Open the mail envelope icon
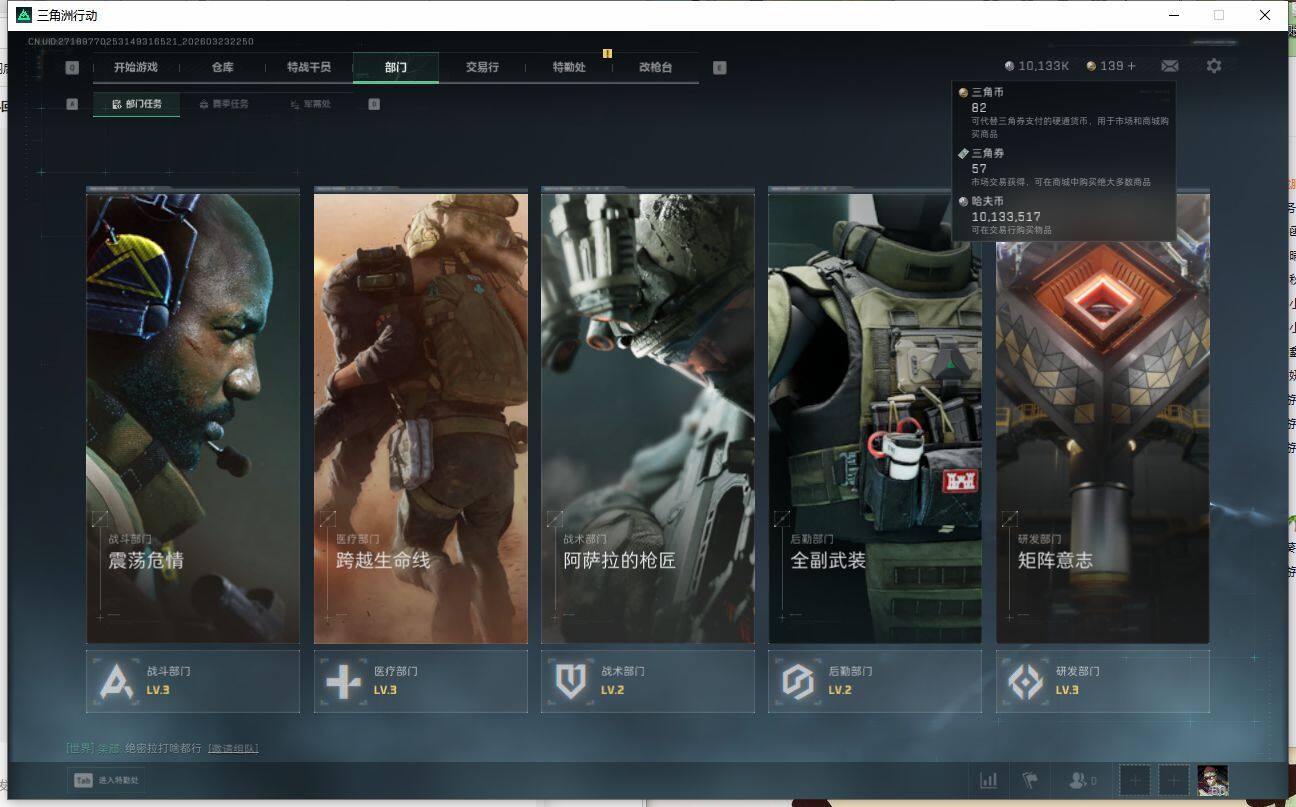The height and width of the screenshot is (807, 1296). pos(1169,66)
